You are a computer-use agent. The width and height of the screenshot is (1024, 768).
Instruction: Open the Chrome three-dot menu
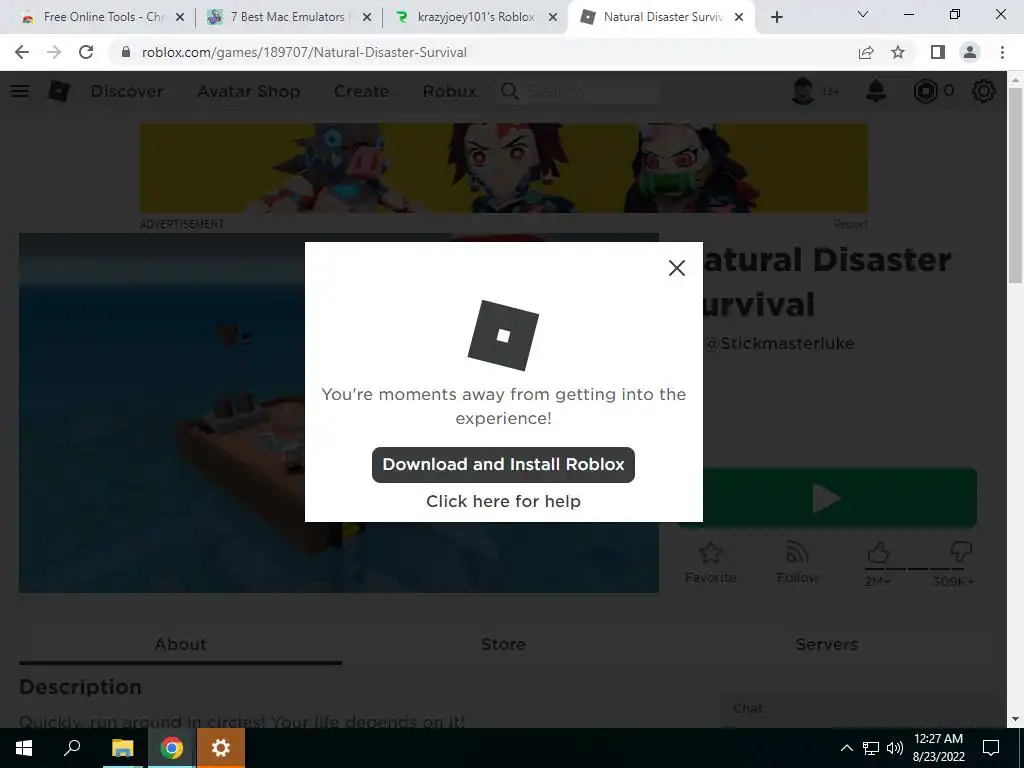(x=1002, y=52)
